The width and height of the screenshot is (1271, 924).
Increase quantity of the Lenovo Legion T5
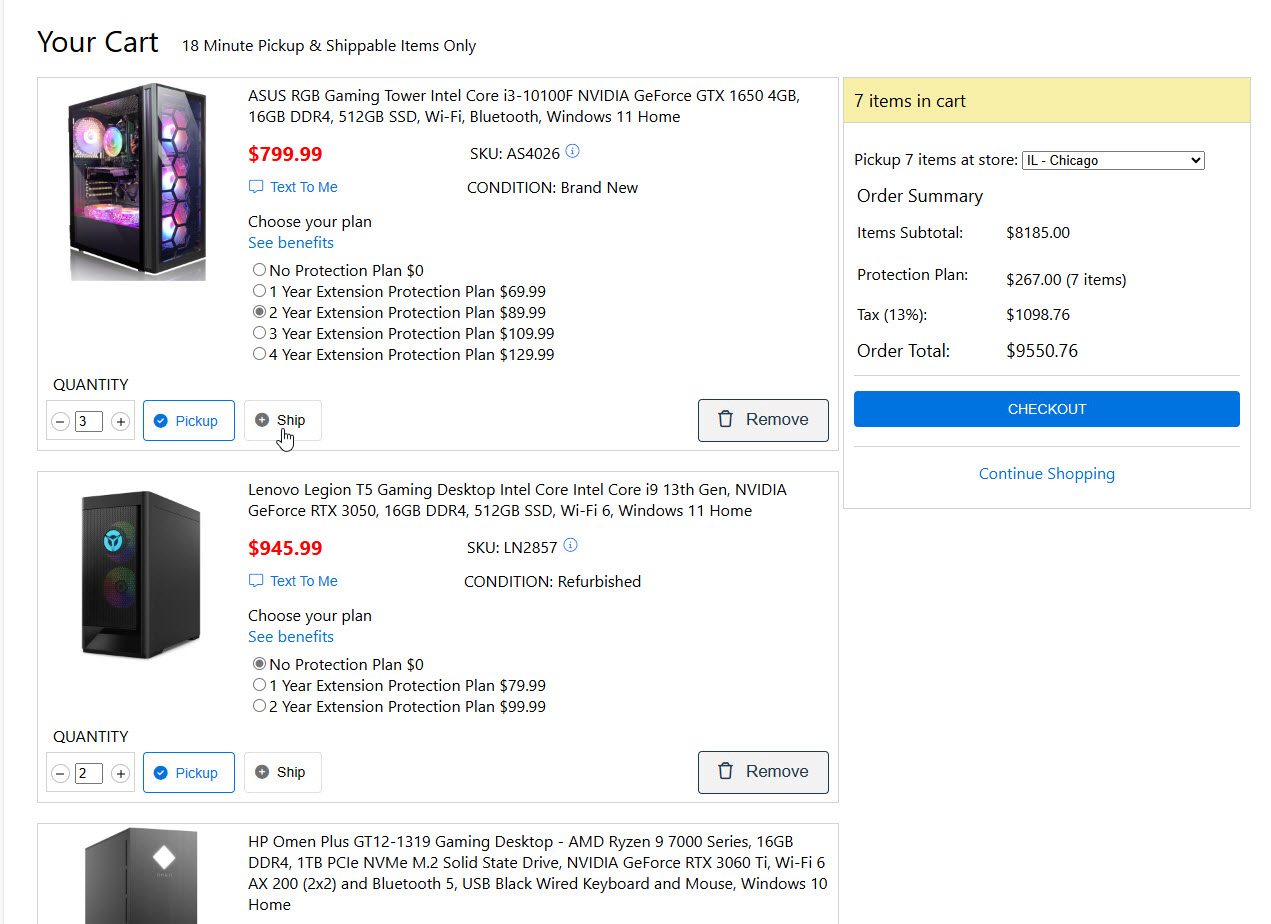[120, 774]
